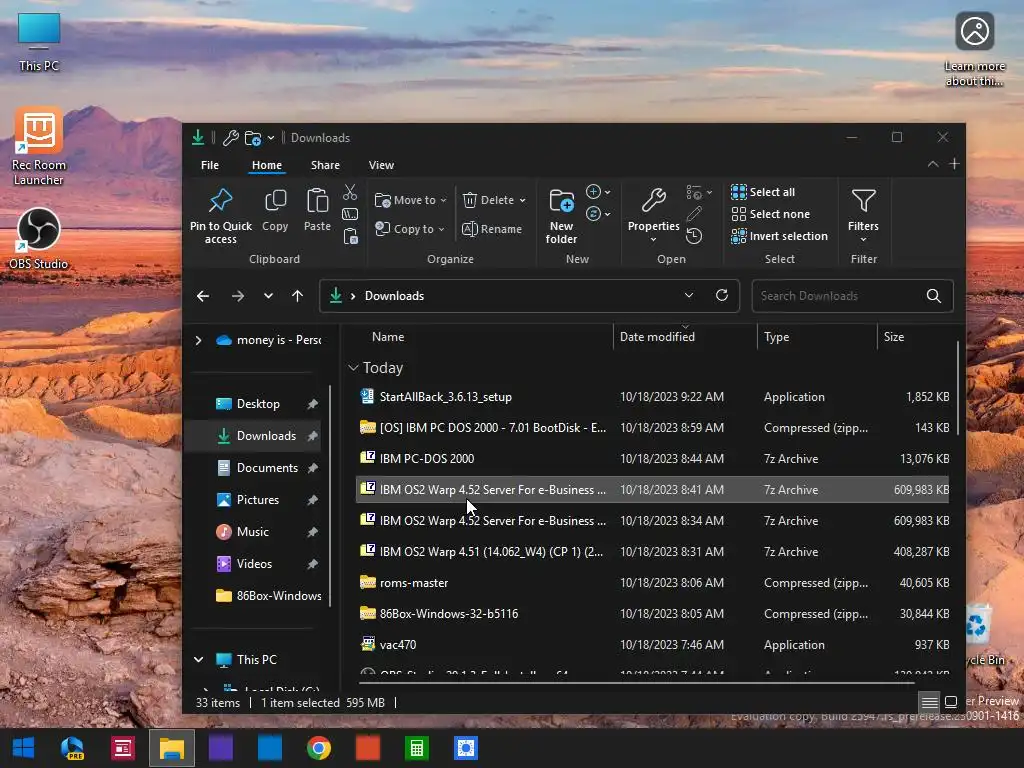Switch to the View tab
Screen dimensions: 1024x768
pos(381,165)
